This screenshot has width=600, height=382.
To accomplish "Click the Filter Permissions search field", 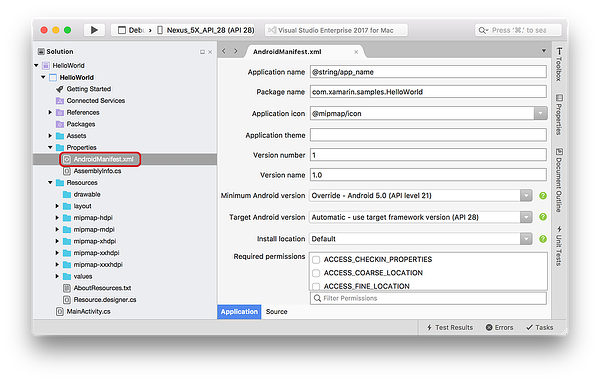I will pos(428,298).
